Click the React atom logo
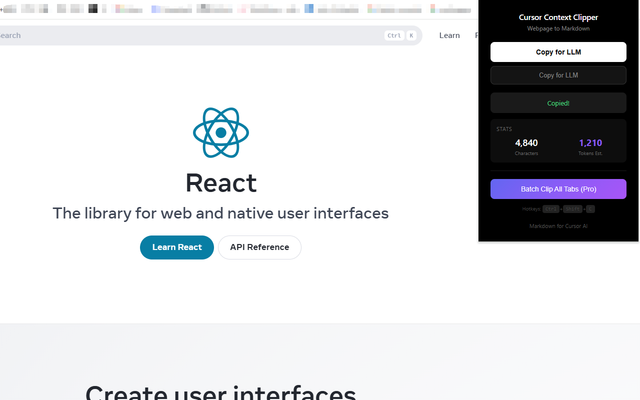640x400 pixels. [221, 133]
